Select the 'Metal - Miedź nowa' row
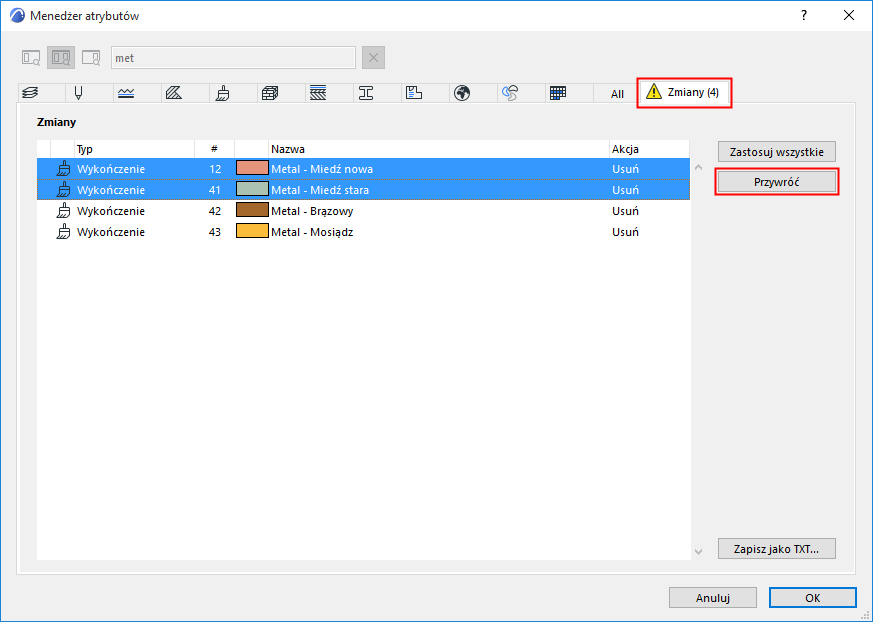The image size is (873, 622). pos(364,169)
